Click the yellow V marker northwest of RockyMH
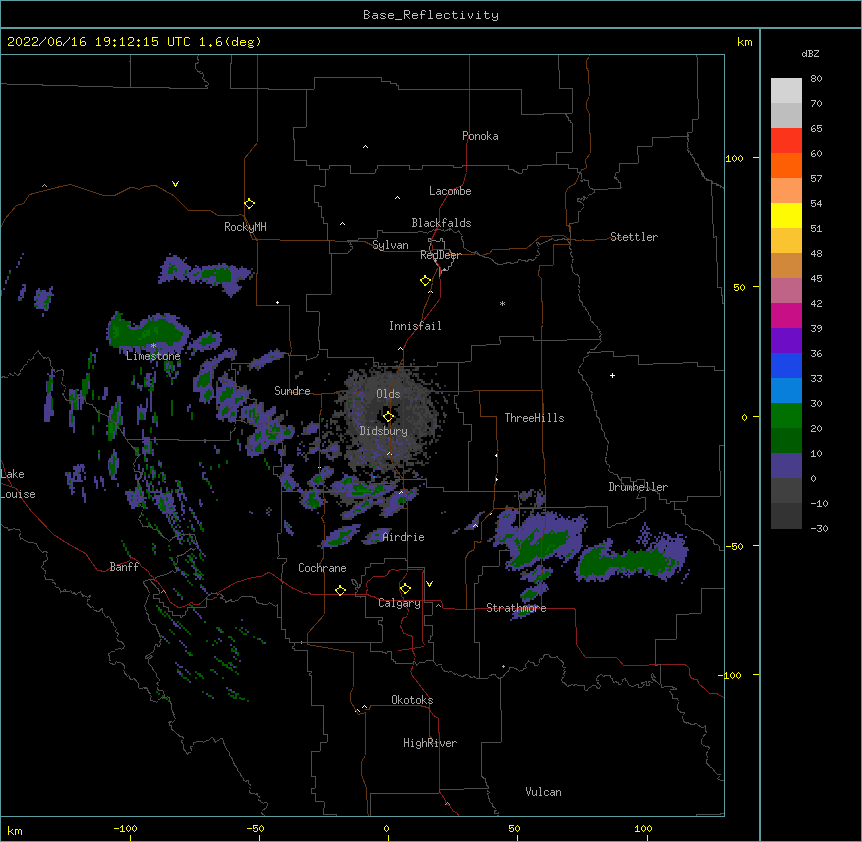This screenshot has width=862, height=842. [x=175, y=184]
